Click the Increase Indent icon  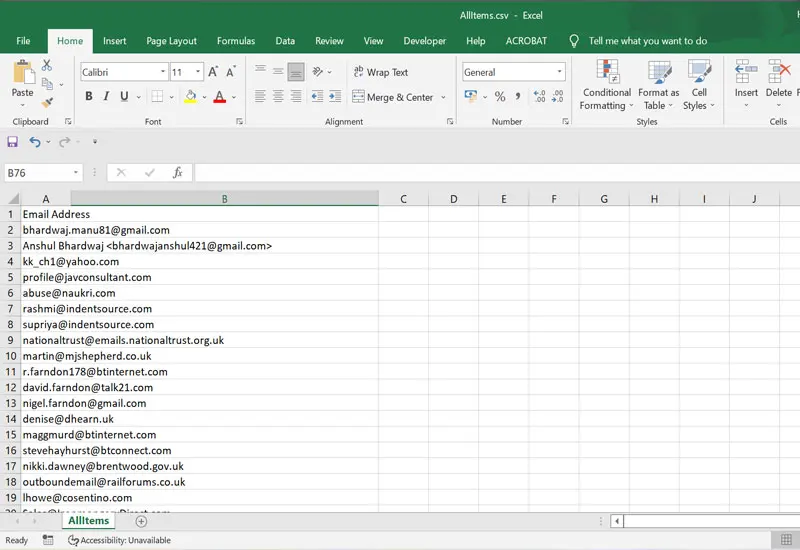[335, 96]
